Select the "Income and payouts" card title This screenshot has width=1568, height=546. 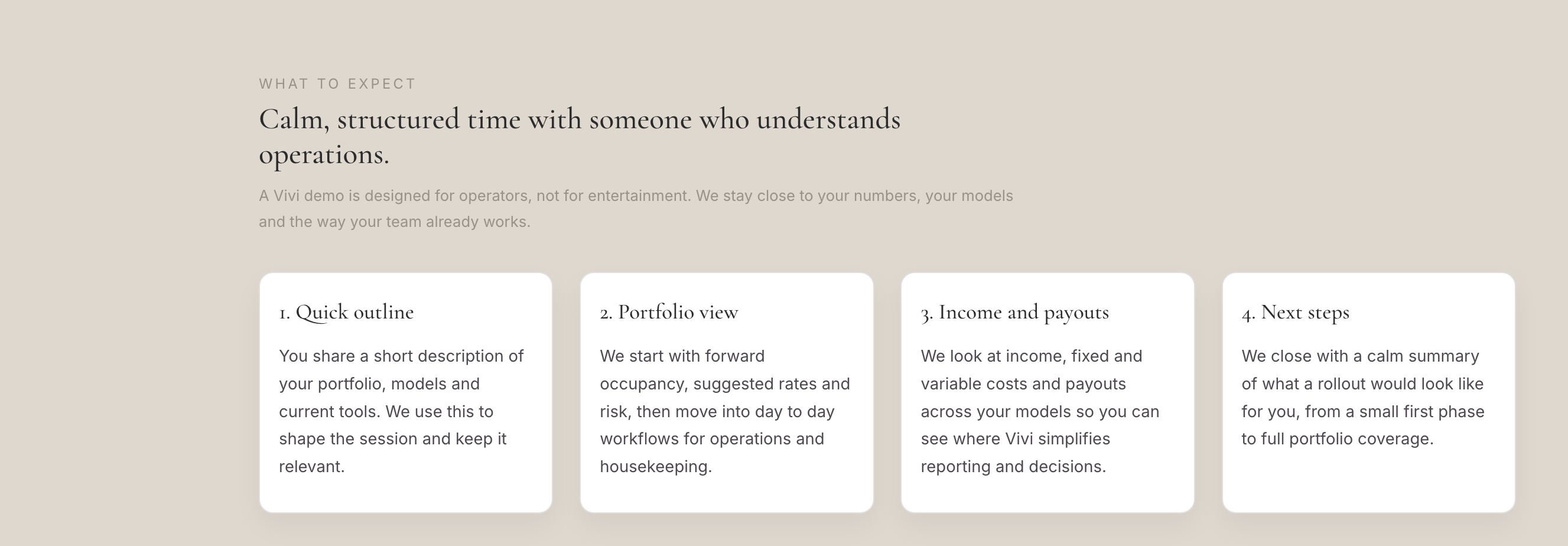click(1023, 312)
